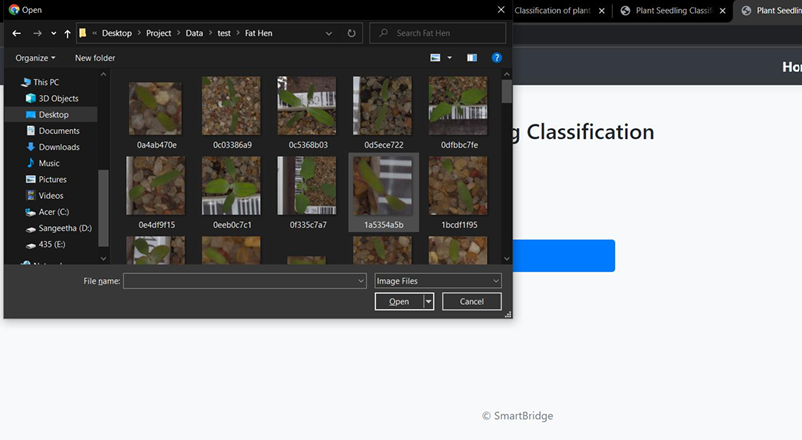Toggle the preview pane icon

pyautogui.click(x=471, y=58)
